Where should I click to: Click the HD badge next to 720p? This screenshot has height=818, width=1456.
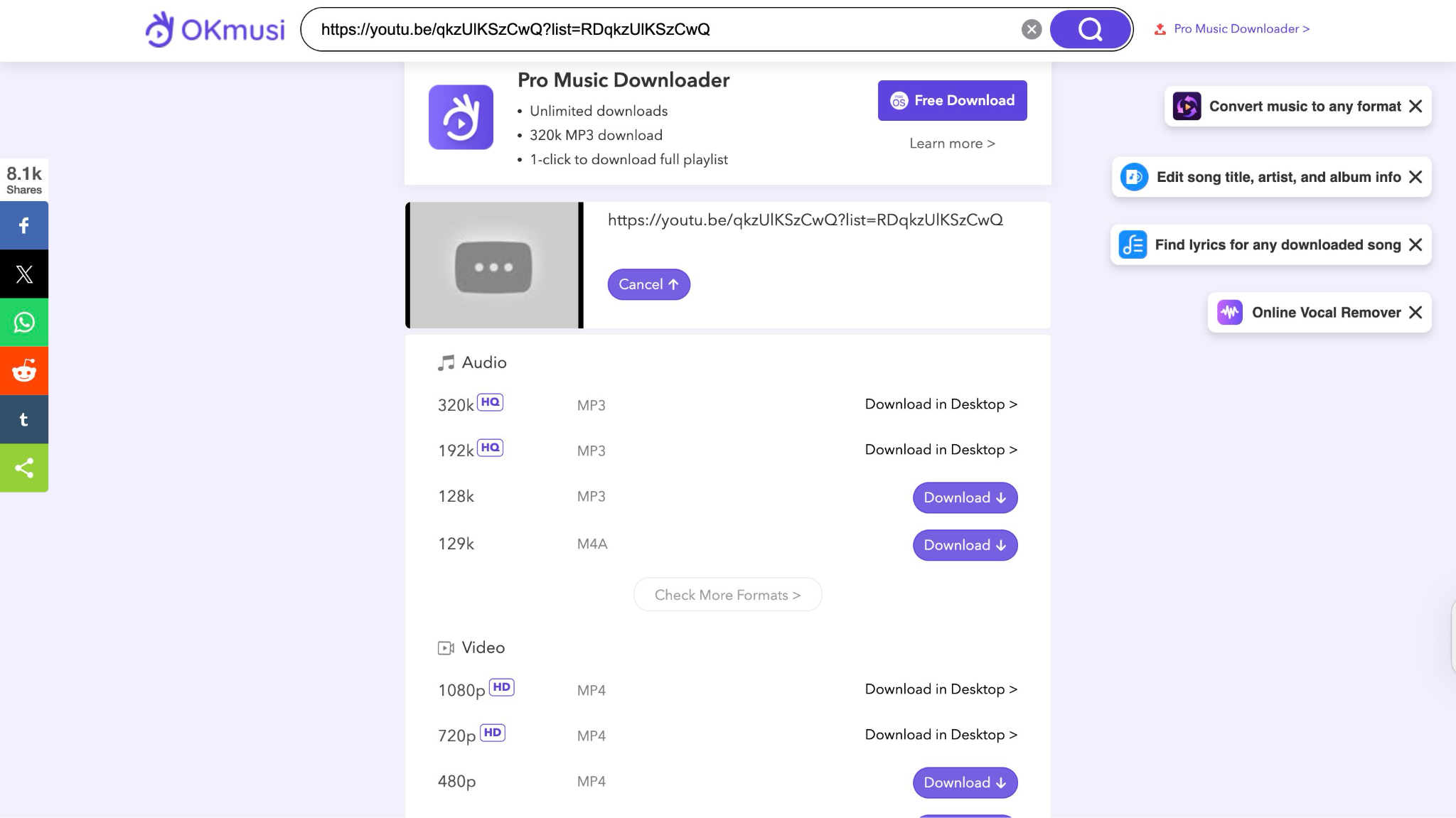(493, 733)
